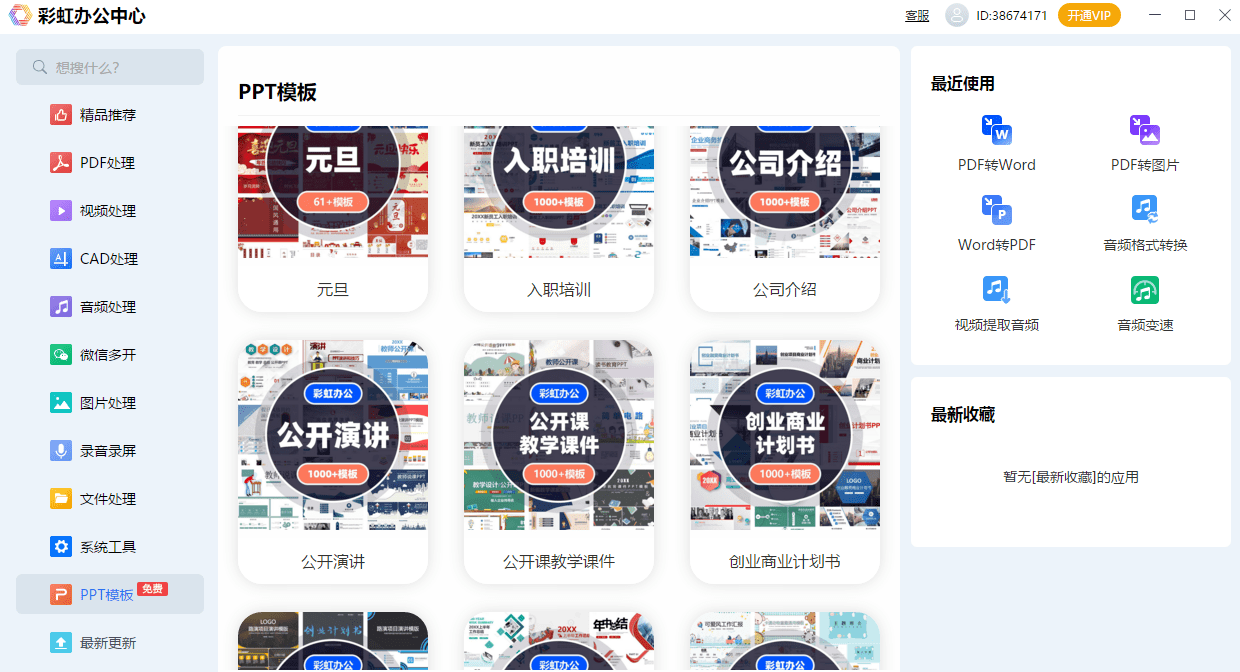Click the 音频处理 music note icon
The image size is (1240, 672).
coord(61,307)
